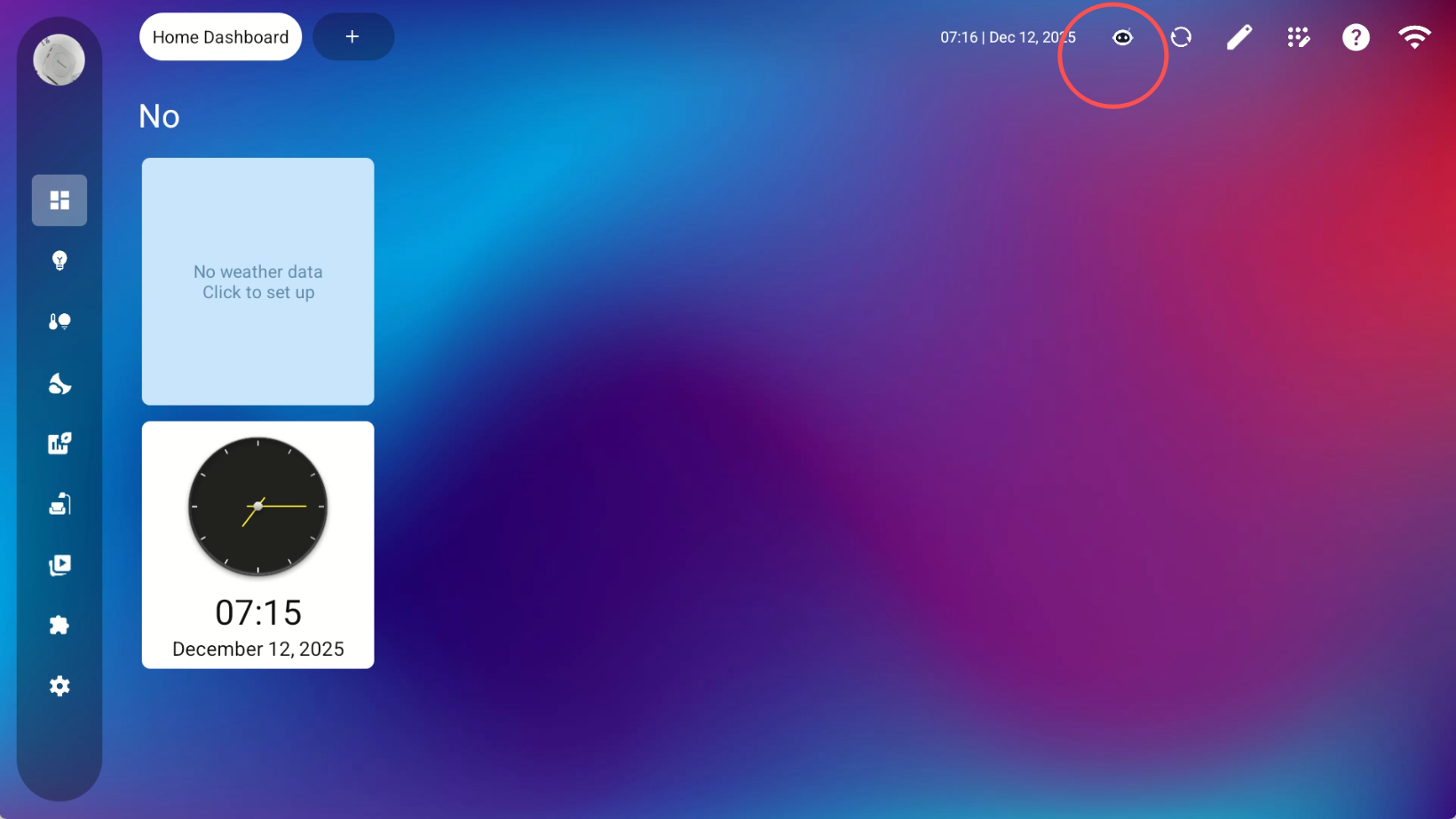Viewport: 1456px width, 819px height.
Task: Open the dashboard grid icon in sidebar
Action: (x=59, y=201)
